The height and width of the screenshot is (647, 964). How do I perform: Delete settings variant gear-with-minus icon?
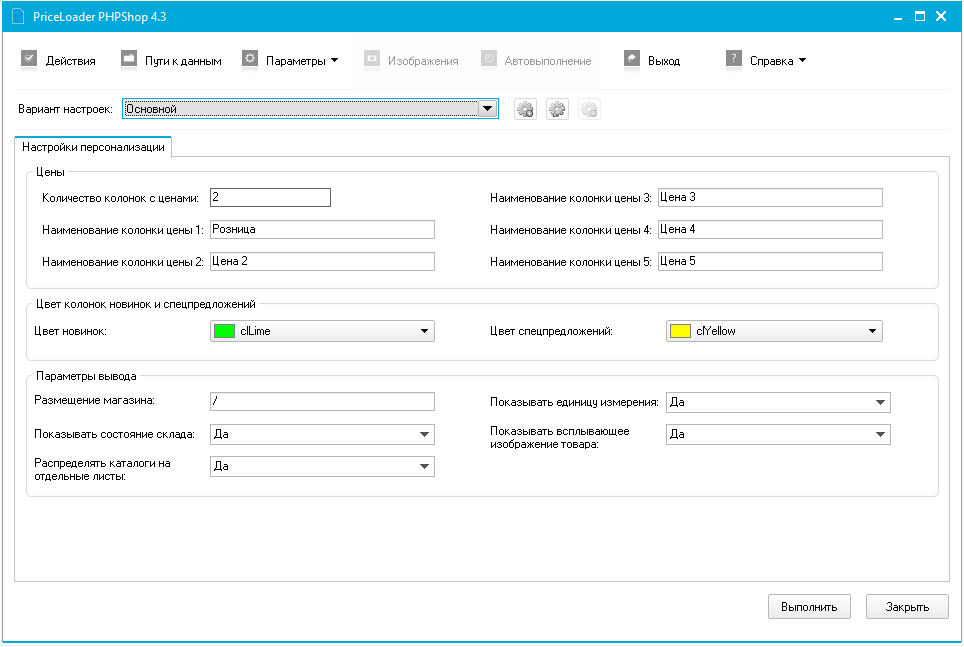click(590, 109)
